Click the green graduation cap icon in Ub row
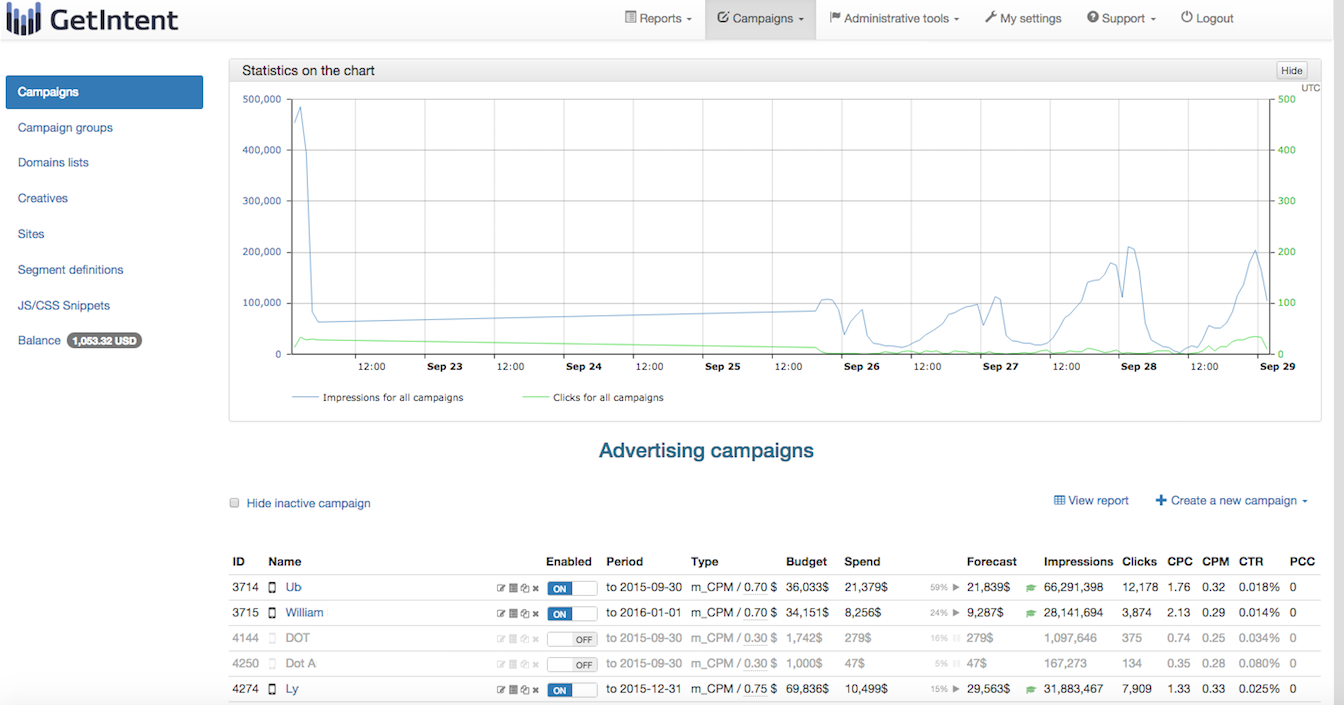 [1030, 588]
